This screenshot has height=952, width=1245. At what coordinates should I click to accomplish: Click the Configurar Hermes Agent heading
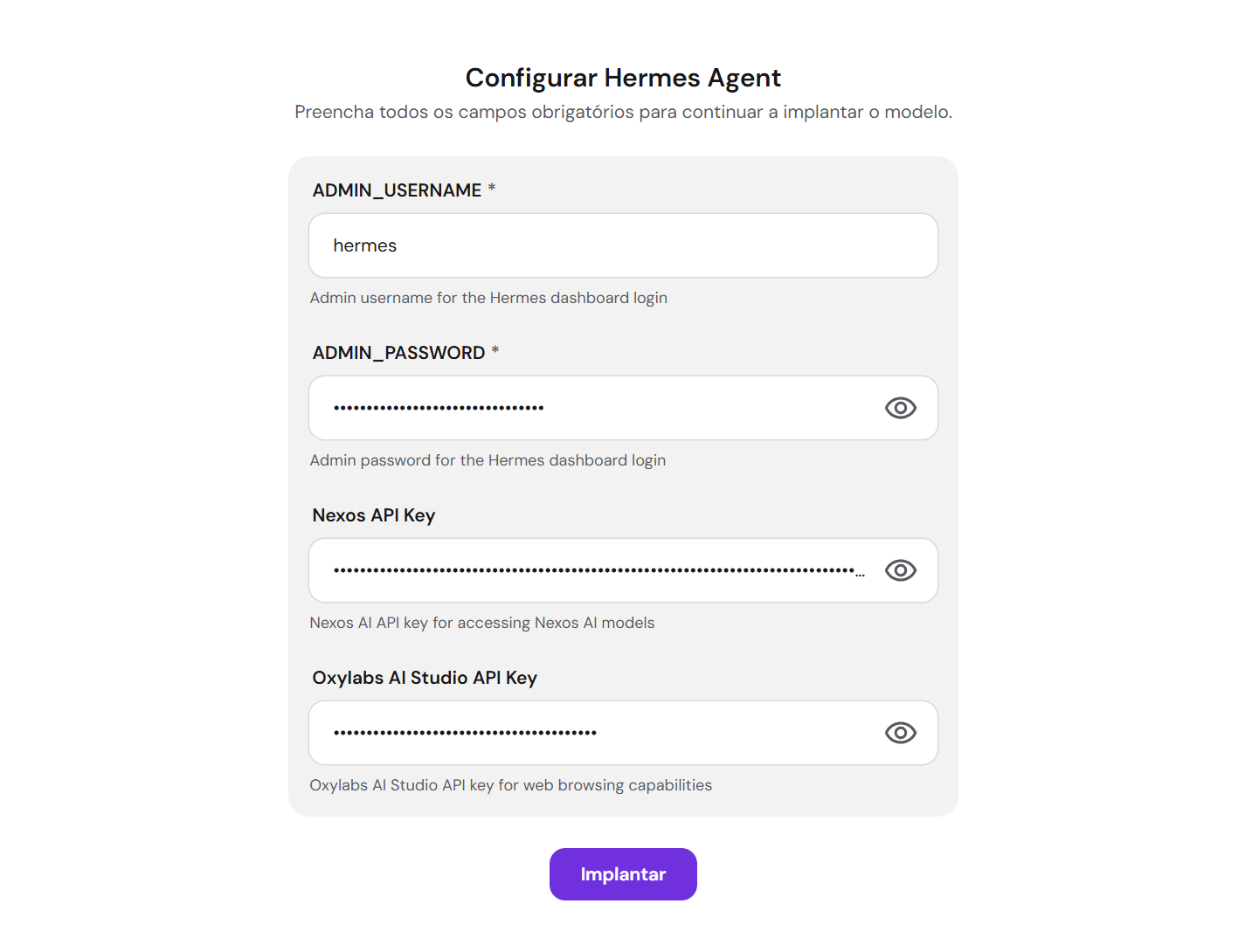coord(623,78)
